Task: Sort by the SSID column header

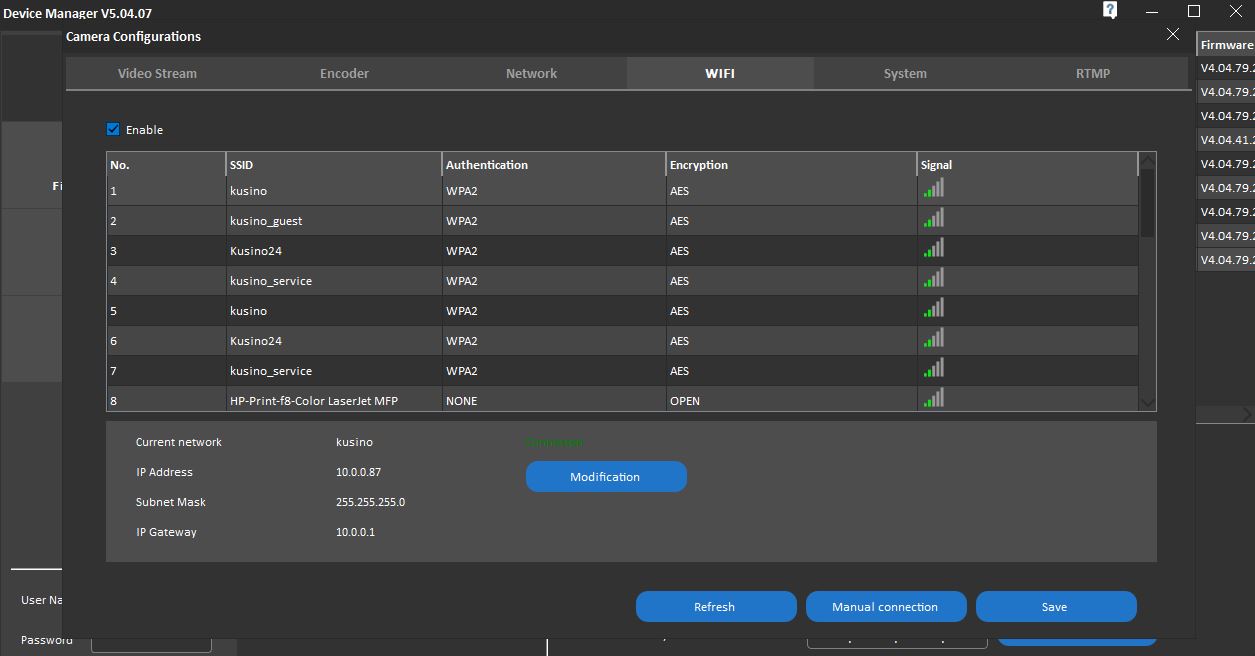Action: click(334, 165)
